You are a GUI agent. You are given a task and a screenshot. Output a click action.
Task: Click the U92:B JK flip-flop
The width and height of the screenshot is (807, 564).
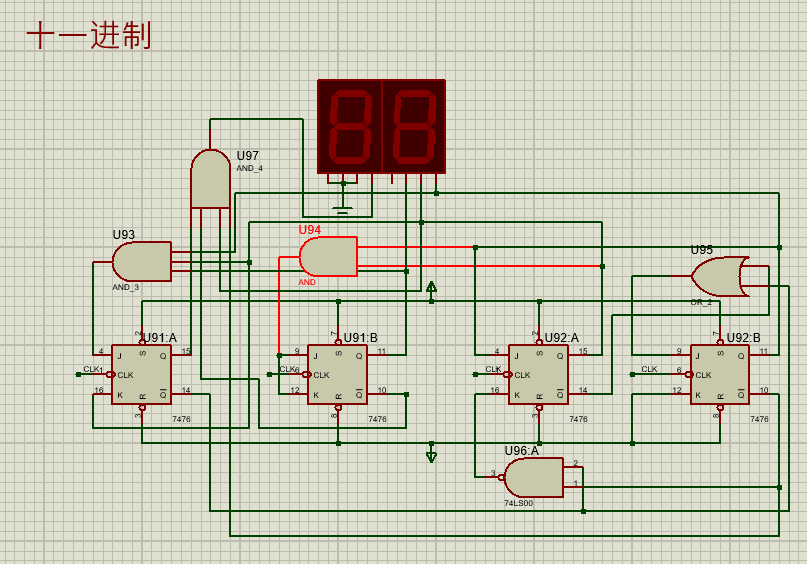click(x=720, y=374)
